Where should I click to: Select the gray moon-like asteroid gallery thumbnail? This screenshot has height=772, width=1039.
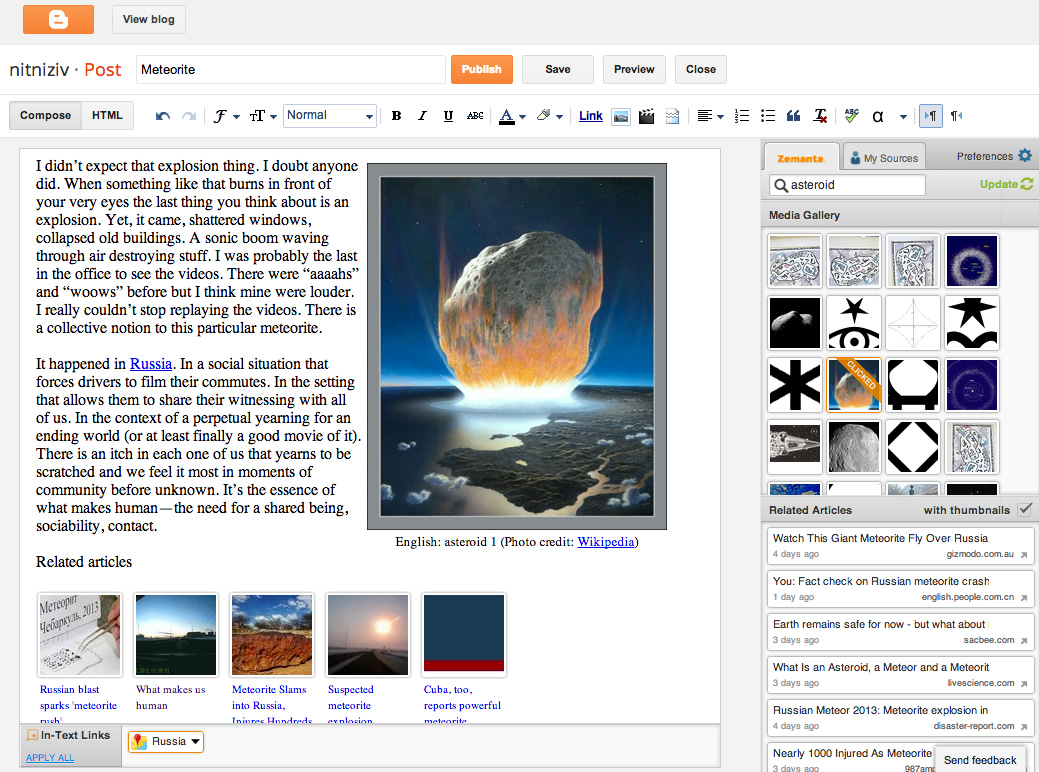[854, 447]
